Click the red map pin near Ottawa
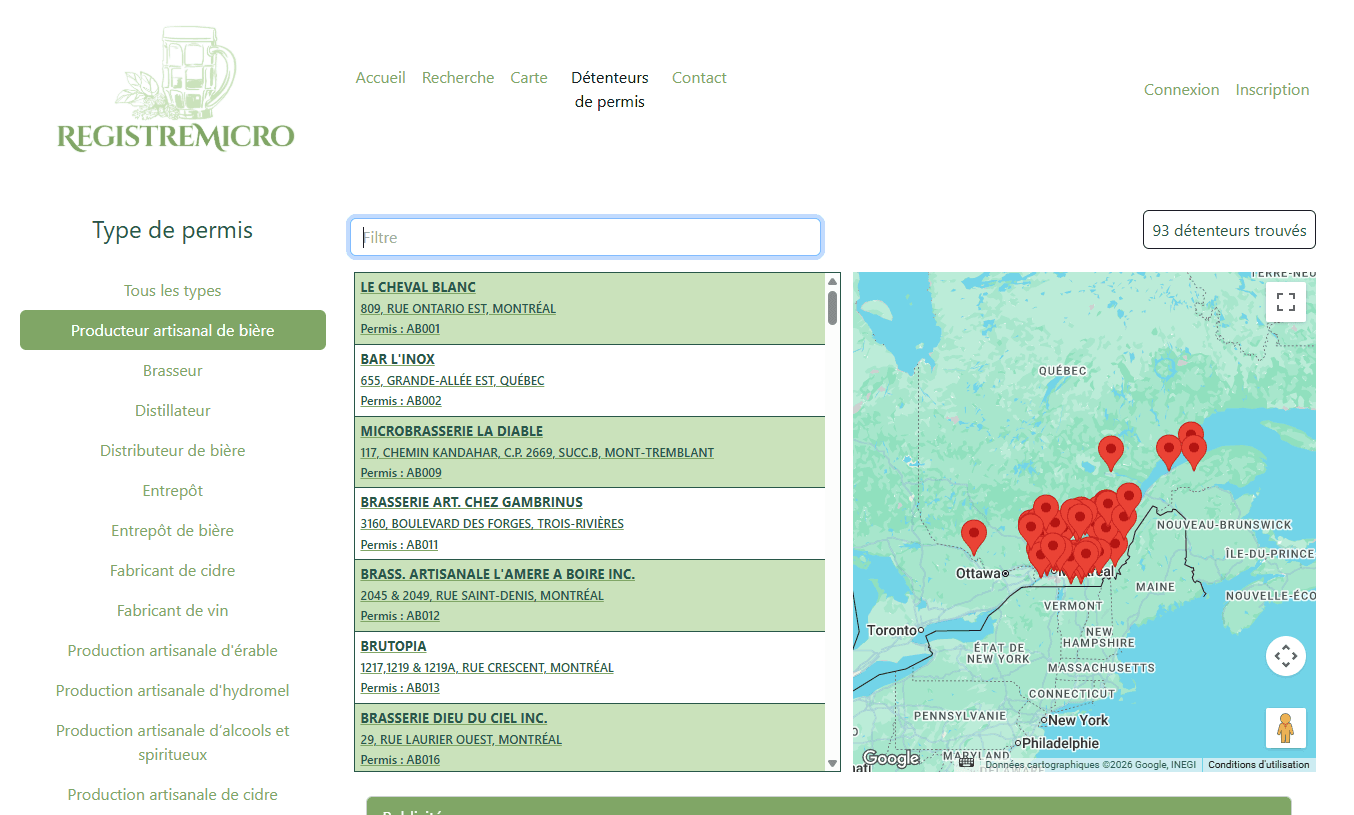The image size is (1354, 815). (x=974, y=536)
